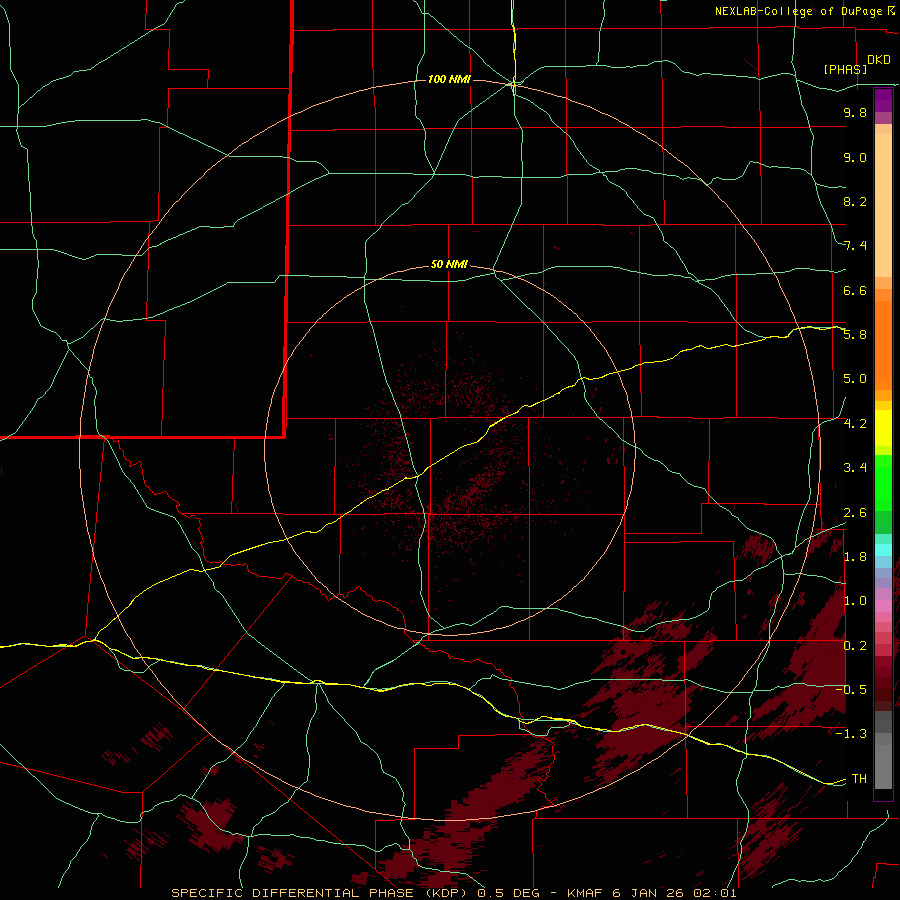
Task: Click the "100 NMI" range ring label
Action: click(x=449, y=79)
